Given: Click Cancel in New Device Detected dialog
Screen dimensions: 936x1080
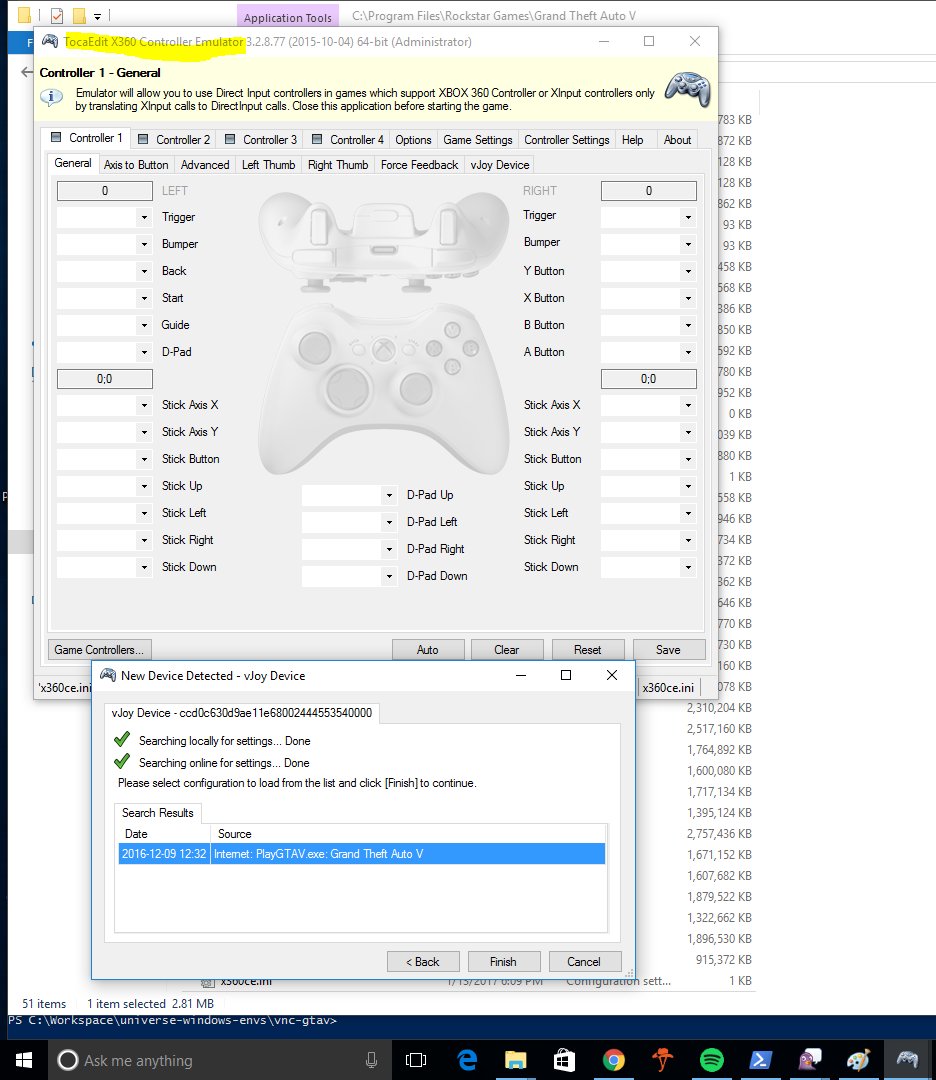Looking at the screenshot, I should (x=584, y=962).
